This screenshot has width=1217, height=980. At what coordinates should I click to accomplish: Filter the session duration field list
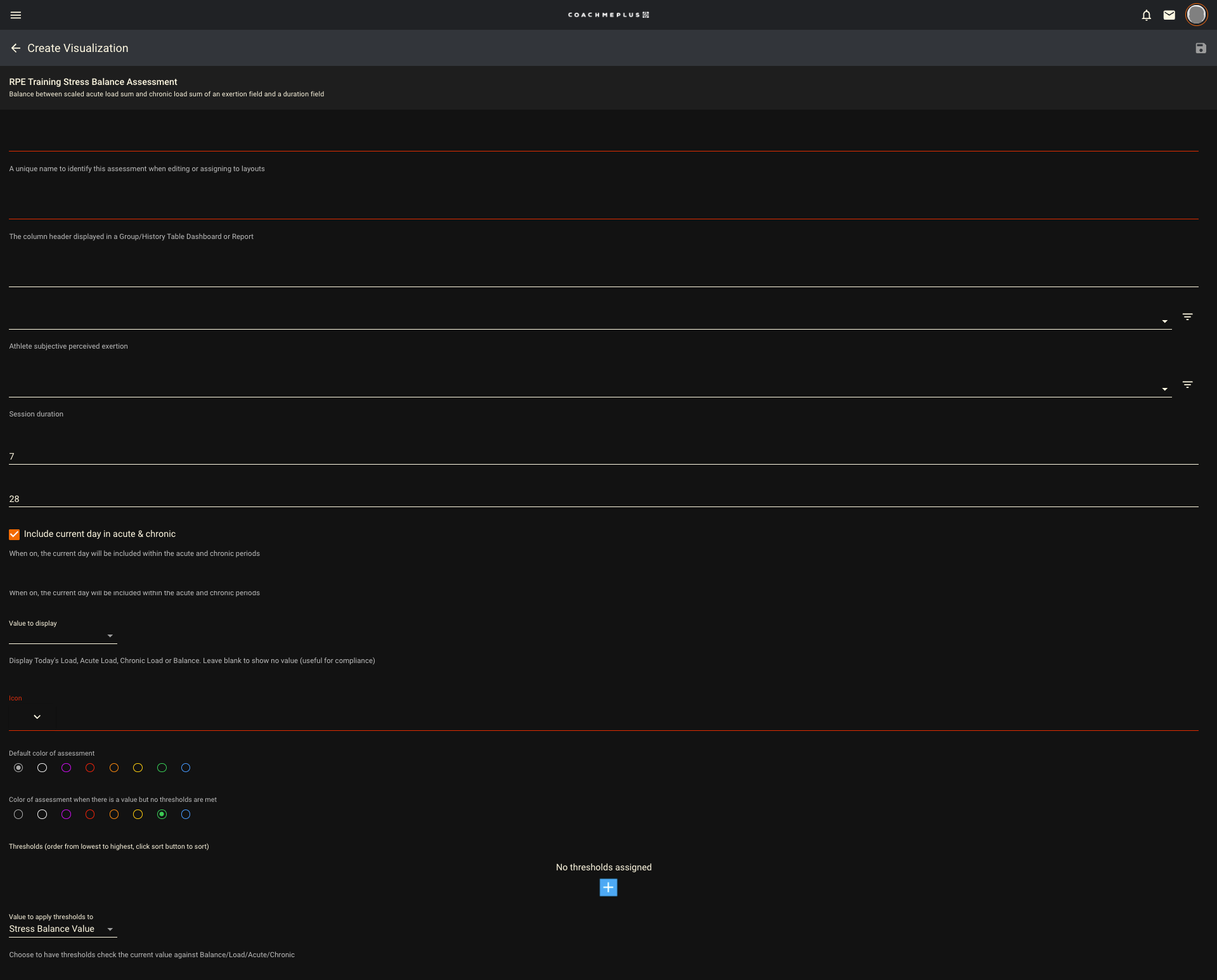pos(1187,385)
